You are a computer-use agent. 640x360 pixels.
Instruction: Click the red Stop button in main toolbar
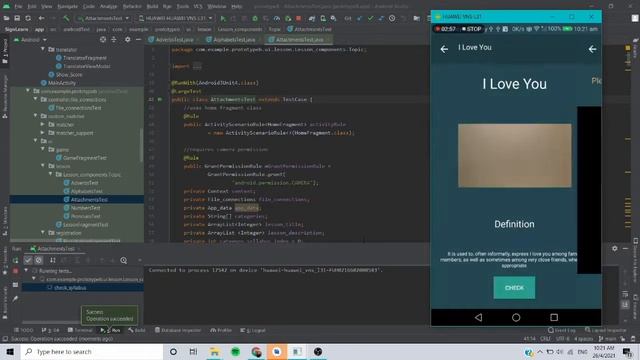pyautogui.click(x=299, y=18)
